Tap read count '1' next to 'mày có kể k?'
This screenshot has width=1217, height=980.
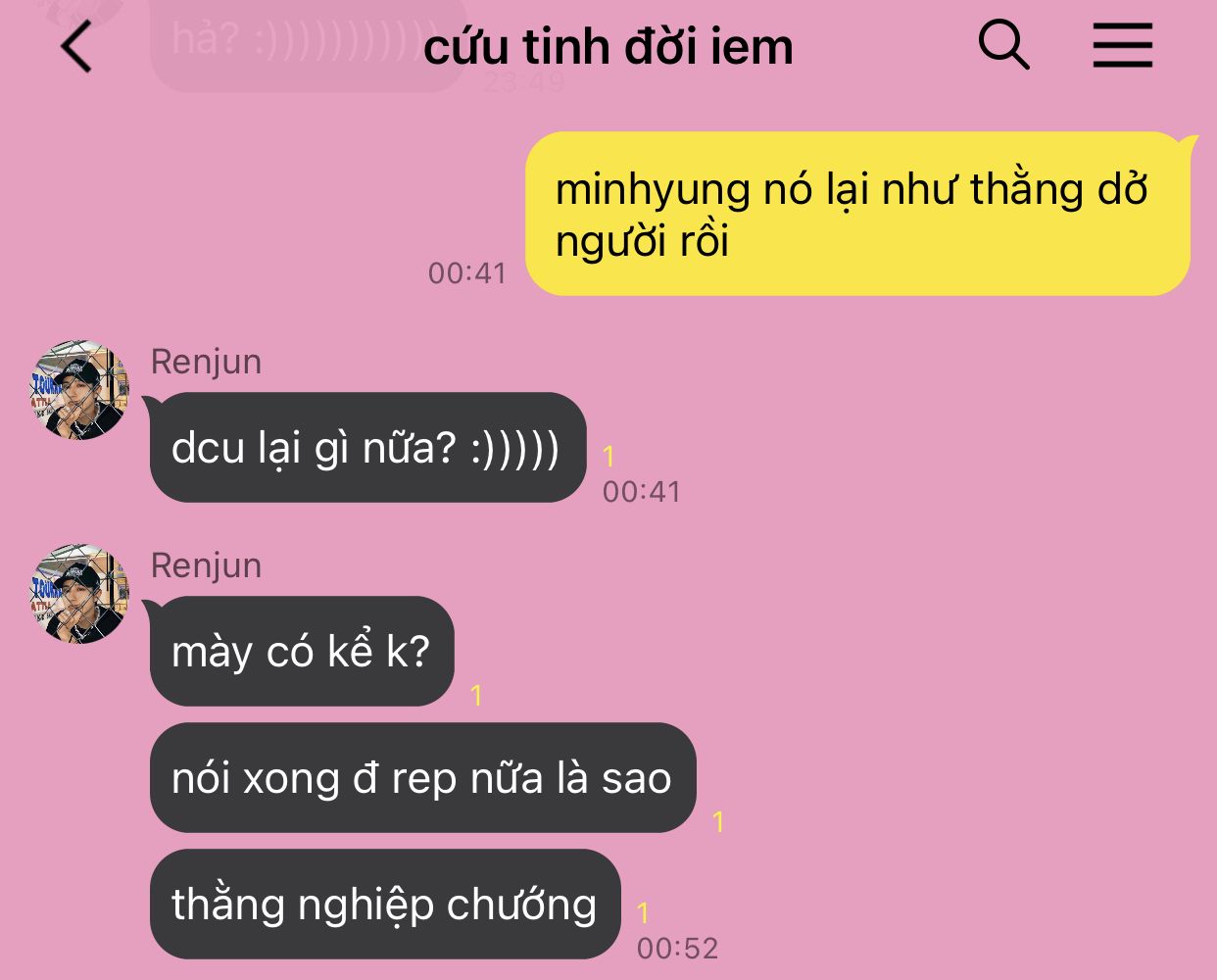(x=476, y=696)
